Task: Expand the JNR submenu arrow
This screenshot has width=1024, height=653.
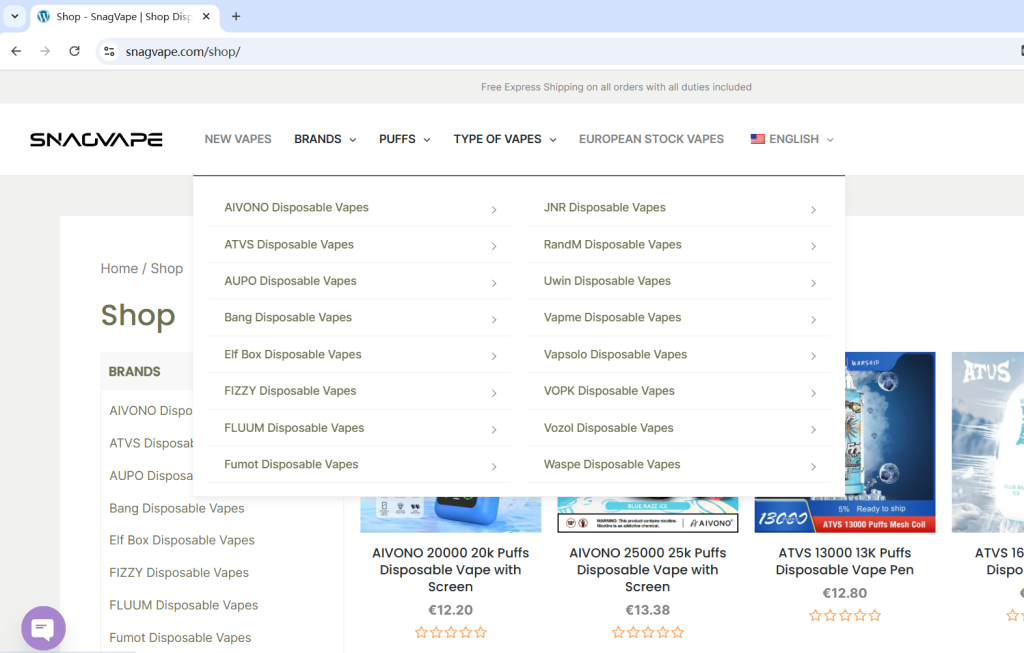Action: click(x=814, y=210)
